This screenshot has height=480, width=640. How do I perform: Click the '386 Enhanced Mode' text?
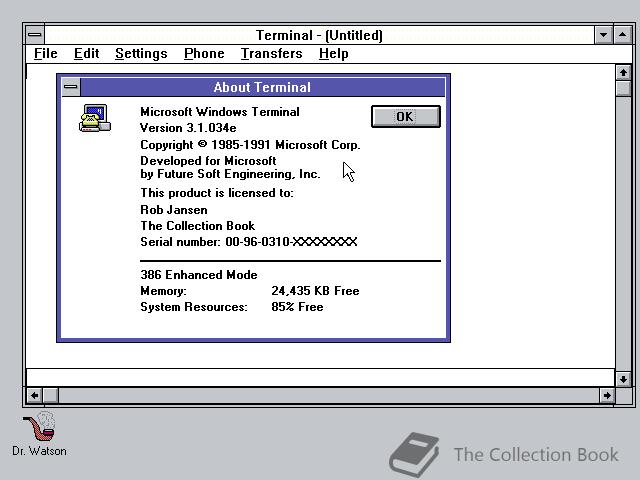(199, 275)
